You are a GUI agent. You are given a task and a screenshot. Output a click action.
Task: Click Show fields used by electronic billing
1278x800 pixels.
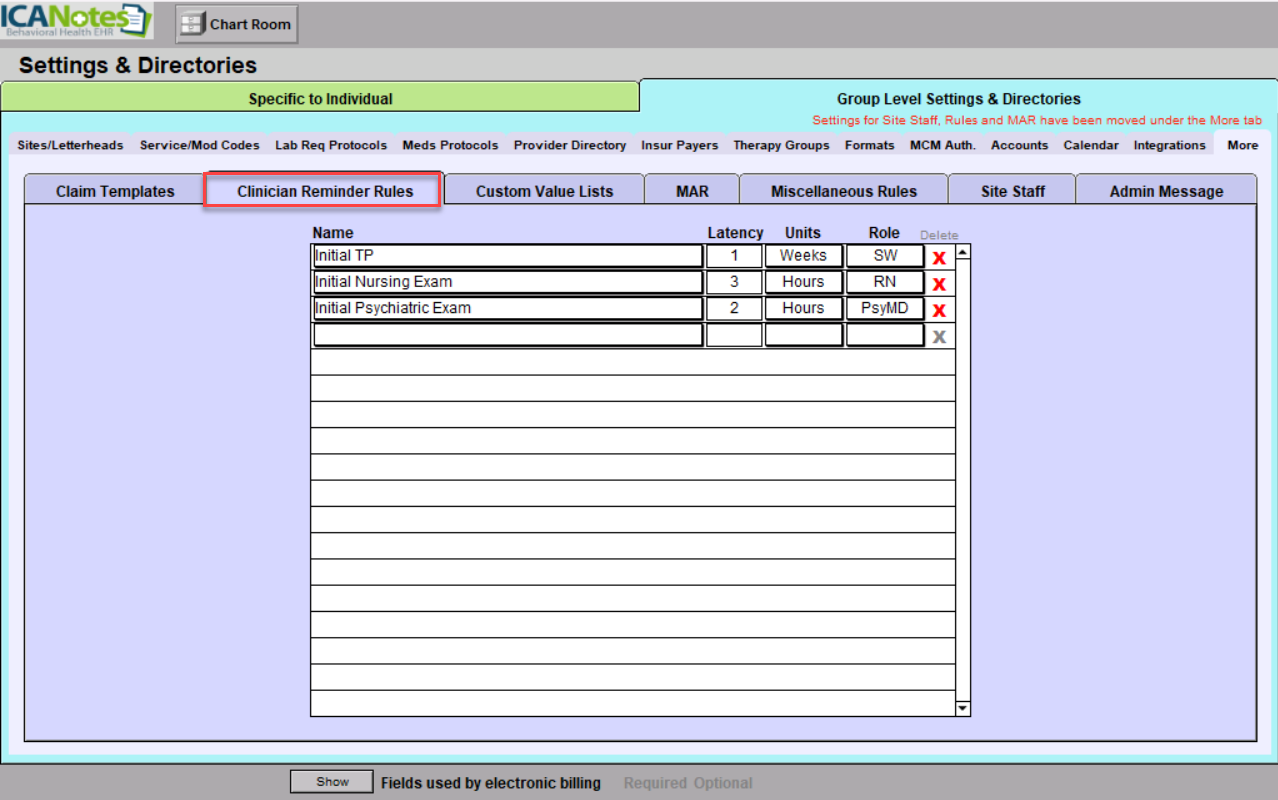click(x=332, y=782)
